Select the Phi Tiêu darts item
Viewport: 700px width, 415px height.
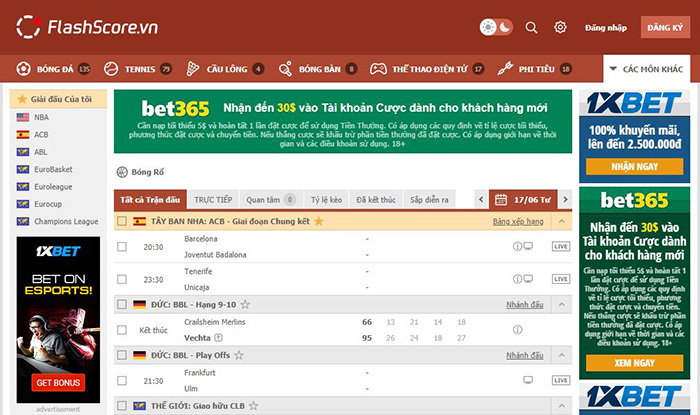tap(534, 69)
